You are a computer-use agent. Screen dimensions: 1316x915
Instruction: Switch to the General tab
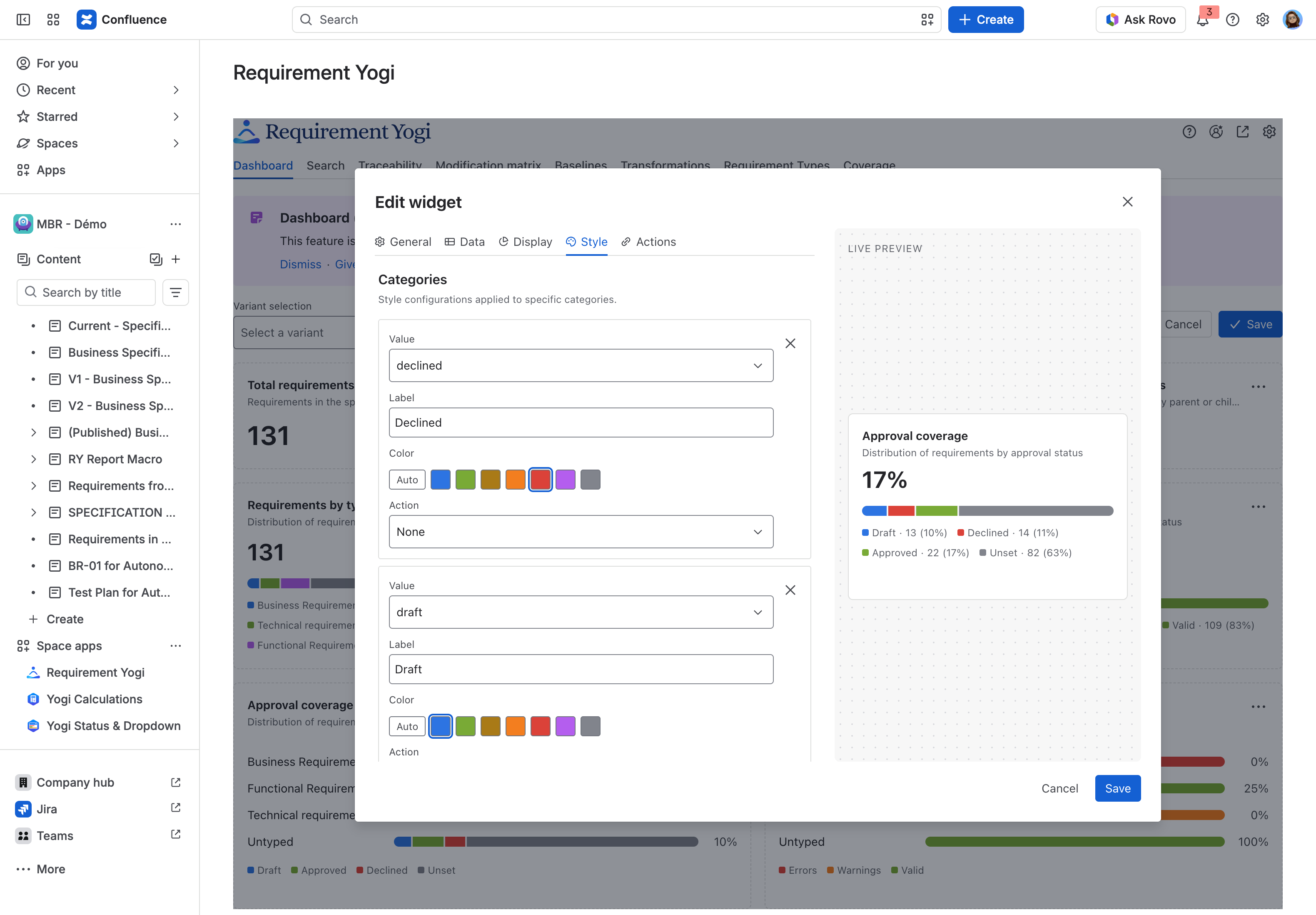coord(403,242)
